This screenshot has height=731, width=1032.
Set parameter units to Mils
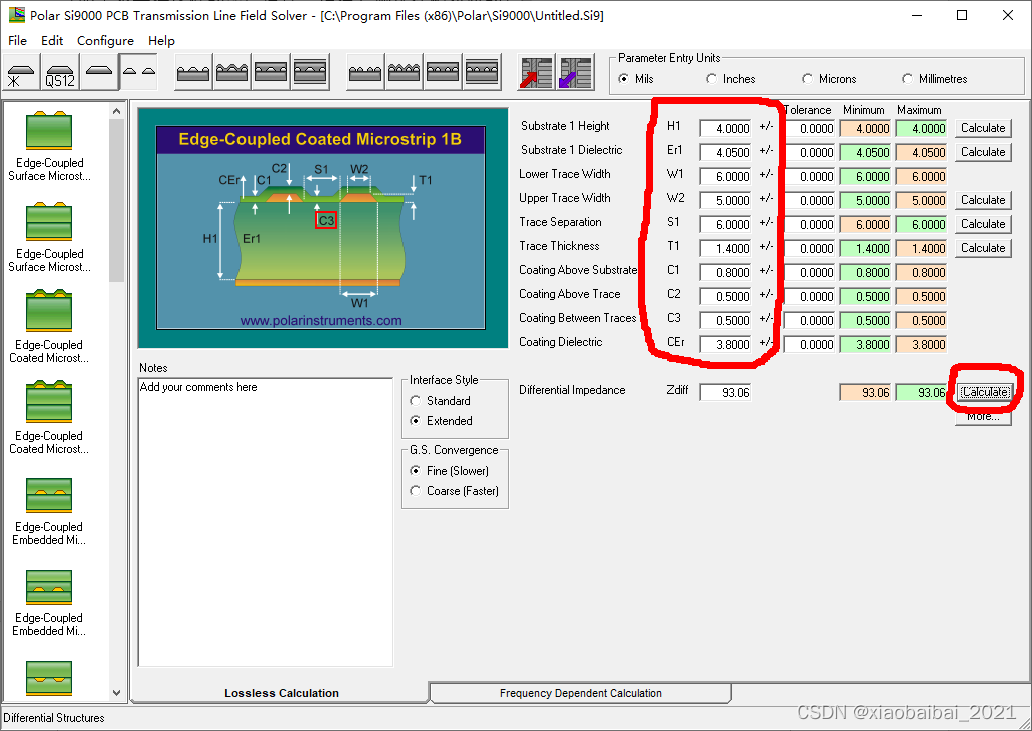pyautogui.click(x=636, y=79)
